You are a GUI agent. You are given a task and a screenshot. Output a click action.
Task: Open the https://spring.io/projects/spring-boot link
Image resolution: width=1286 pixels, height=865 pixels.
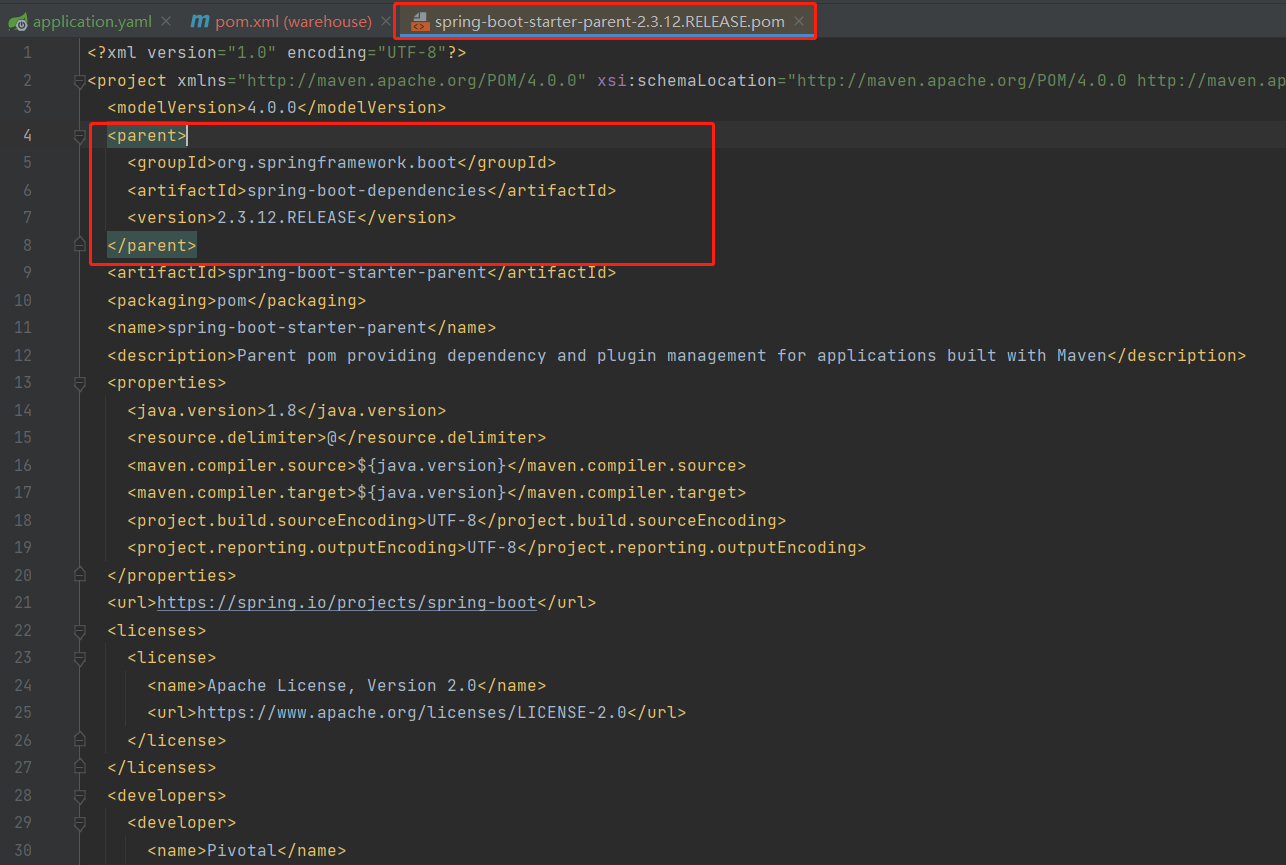coord(347,602)
